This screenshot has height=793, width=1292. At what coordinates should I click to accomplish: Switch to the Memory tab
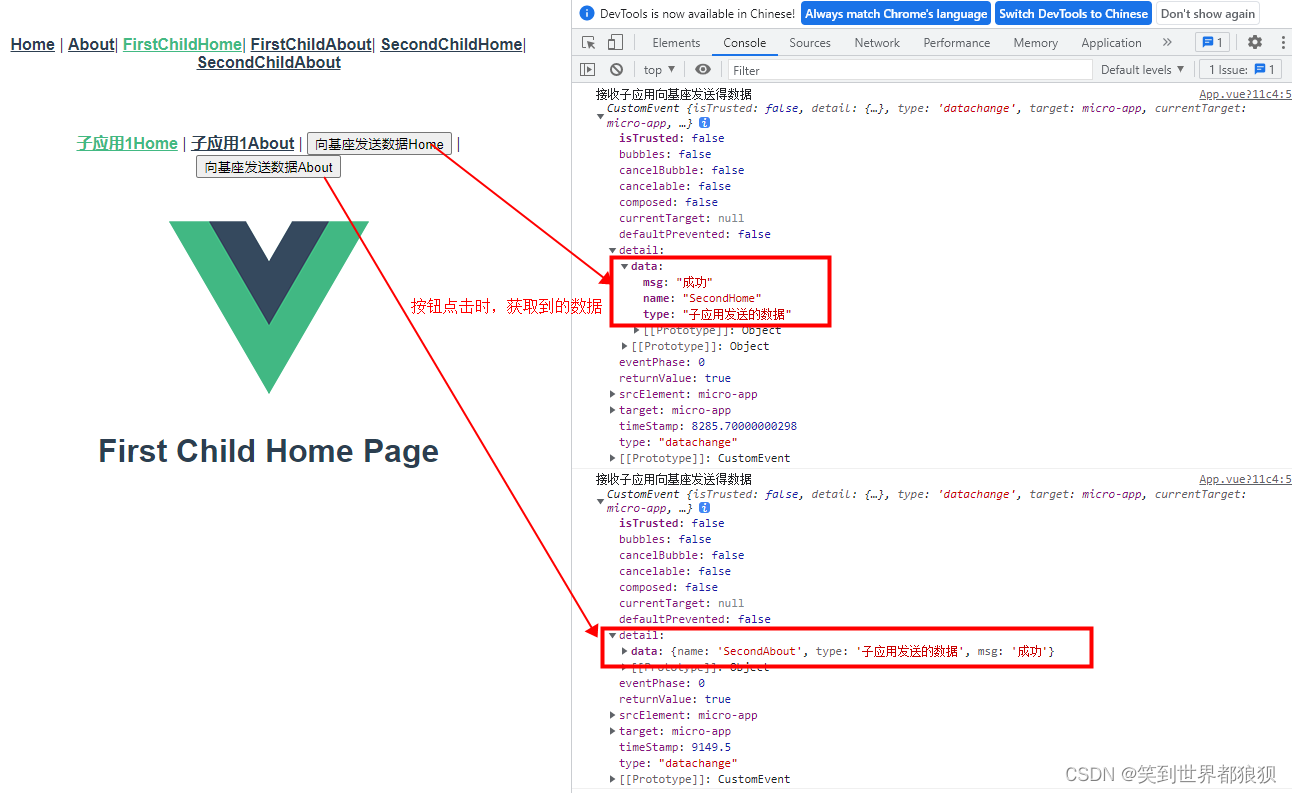pos(1035,43)
